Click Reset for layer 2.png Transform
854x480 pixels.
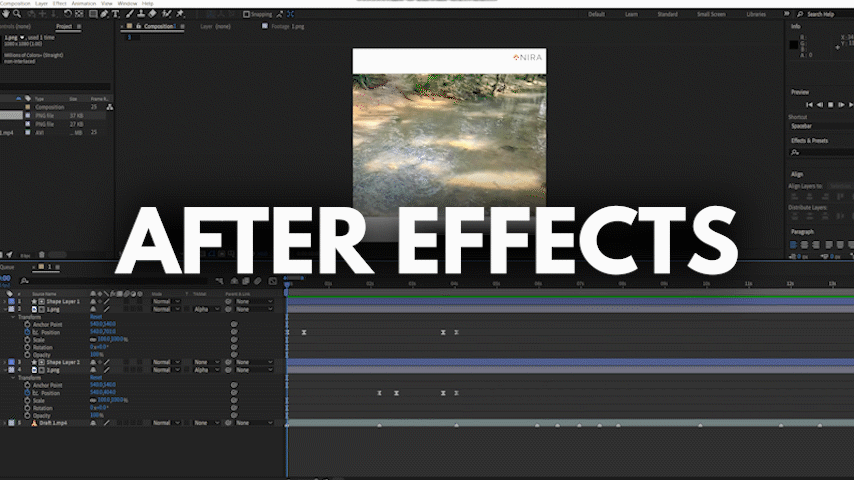[96, 377]
